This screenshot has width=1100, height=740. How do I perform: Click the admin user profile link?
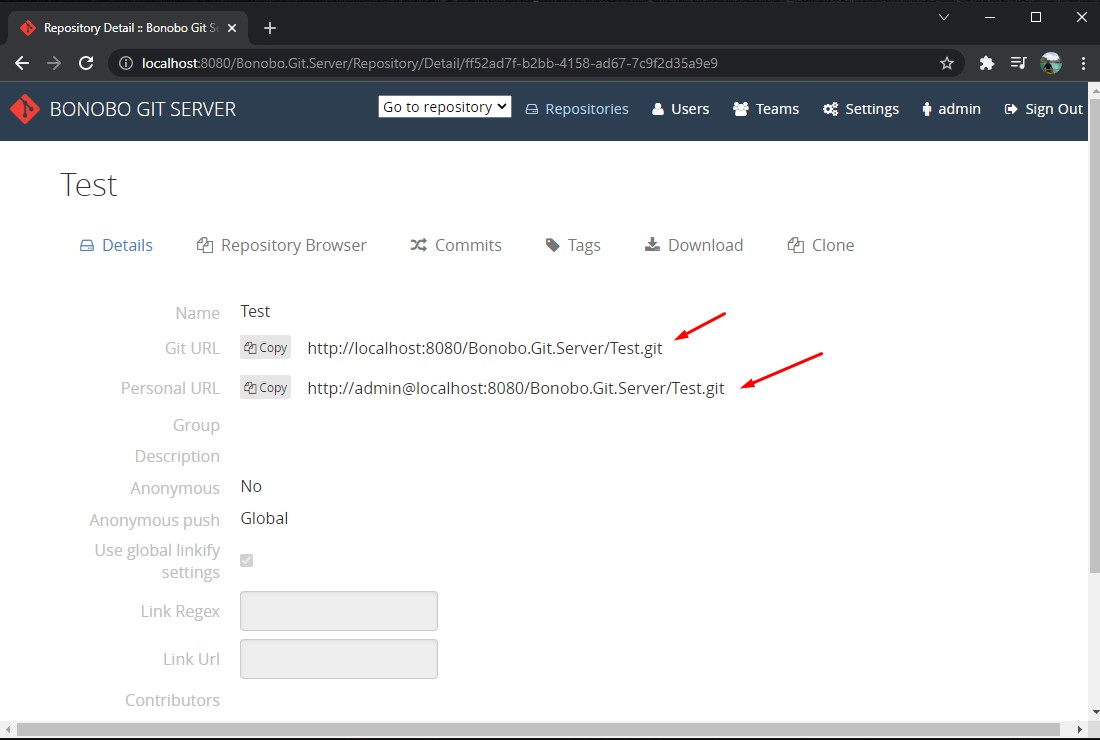tap(950, 109)
